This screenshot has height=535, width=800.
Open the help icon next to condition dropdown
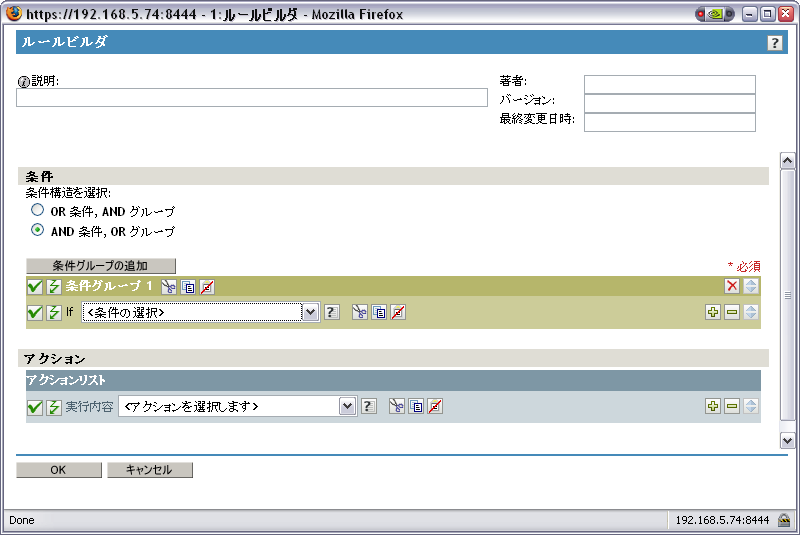pyautogui.click(x=332, y=312)
